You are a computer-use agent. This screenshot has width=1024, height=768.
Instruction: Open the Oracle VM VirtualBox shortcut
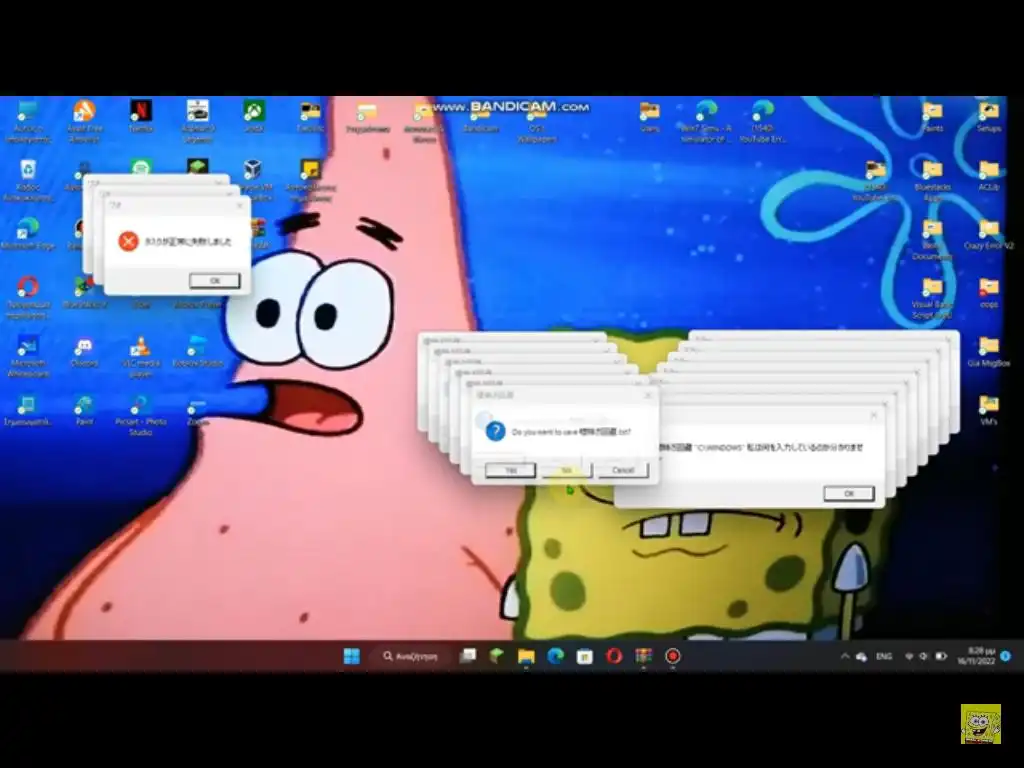[253, 180]
